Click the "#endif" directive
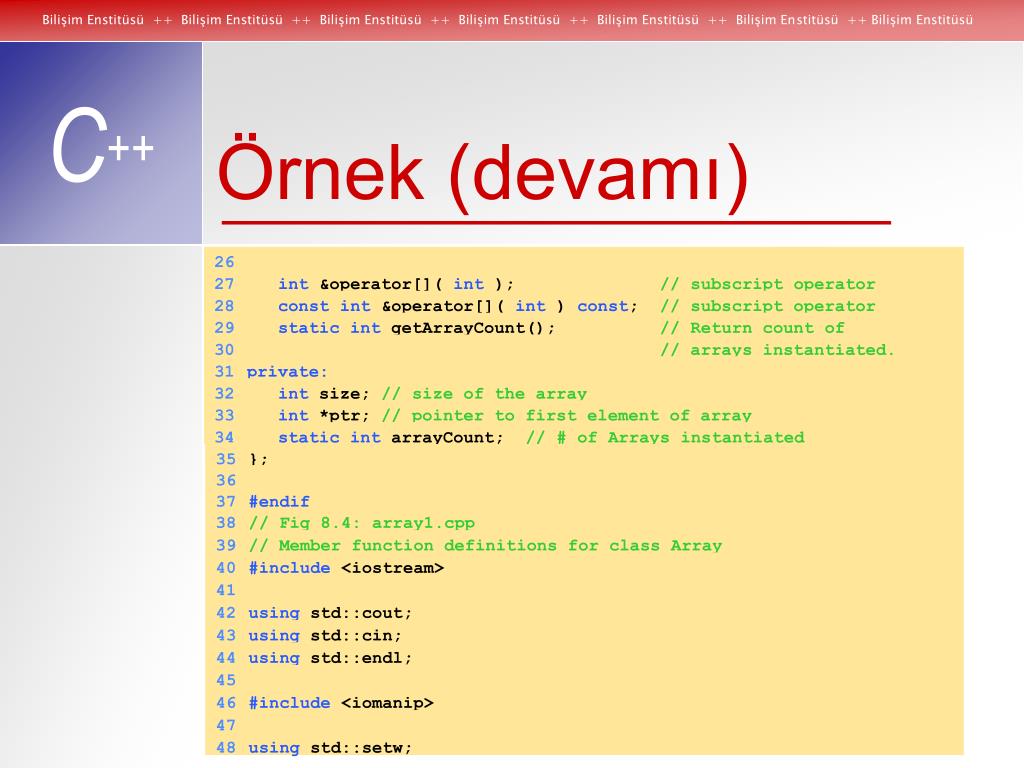Screen dimensions: 1024x768 point(279,502)
